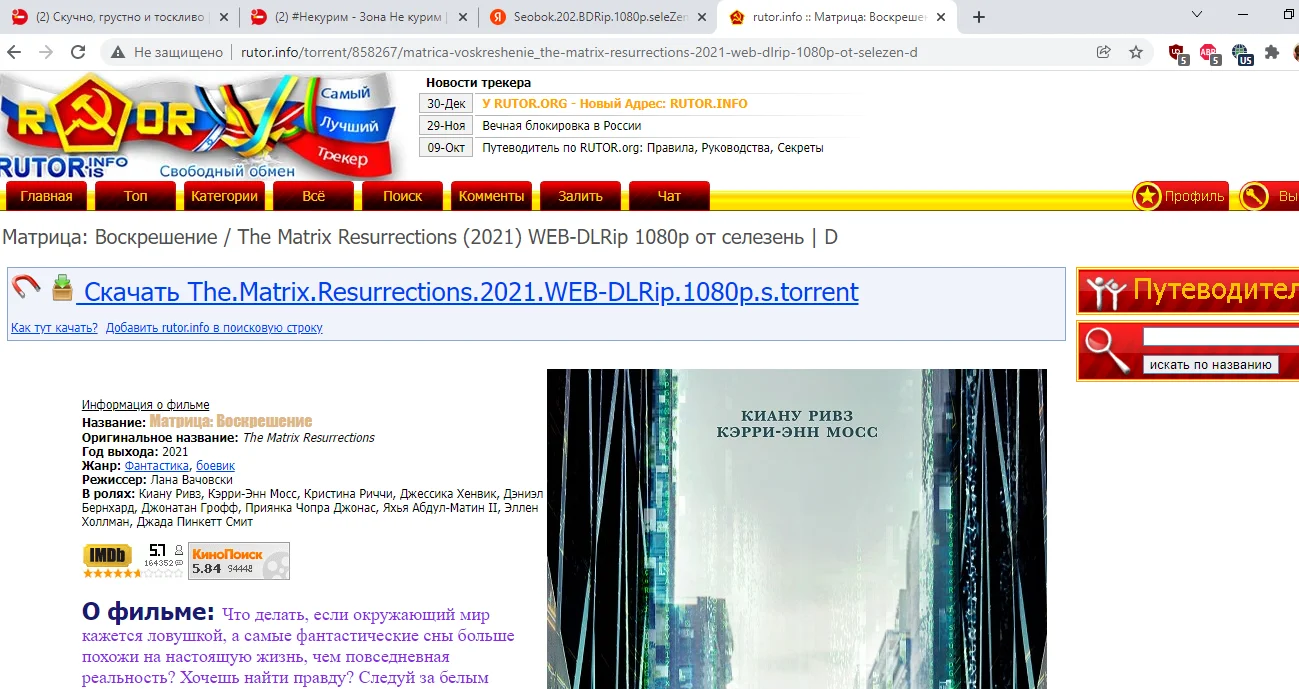Click the green torrent file icon
The width and height of the screenshot is (1299, 689).
(61, 288)
